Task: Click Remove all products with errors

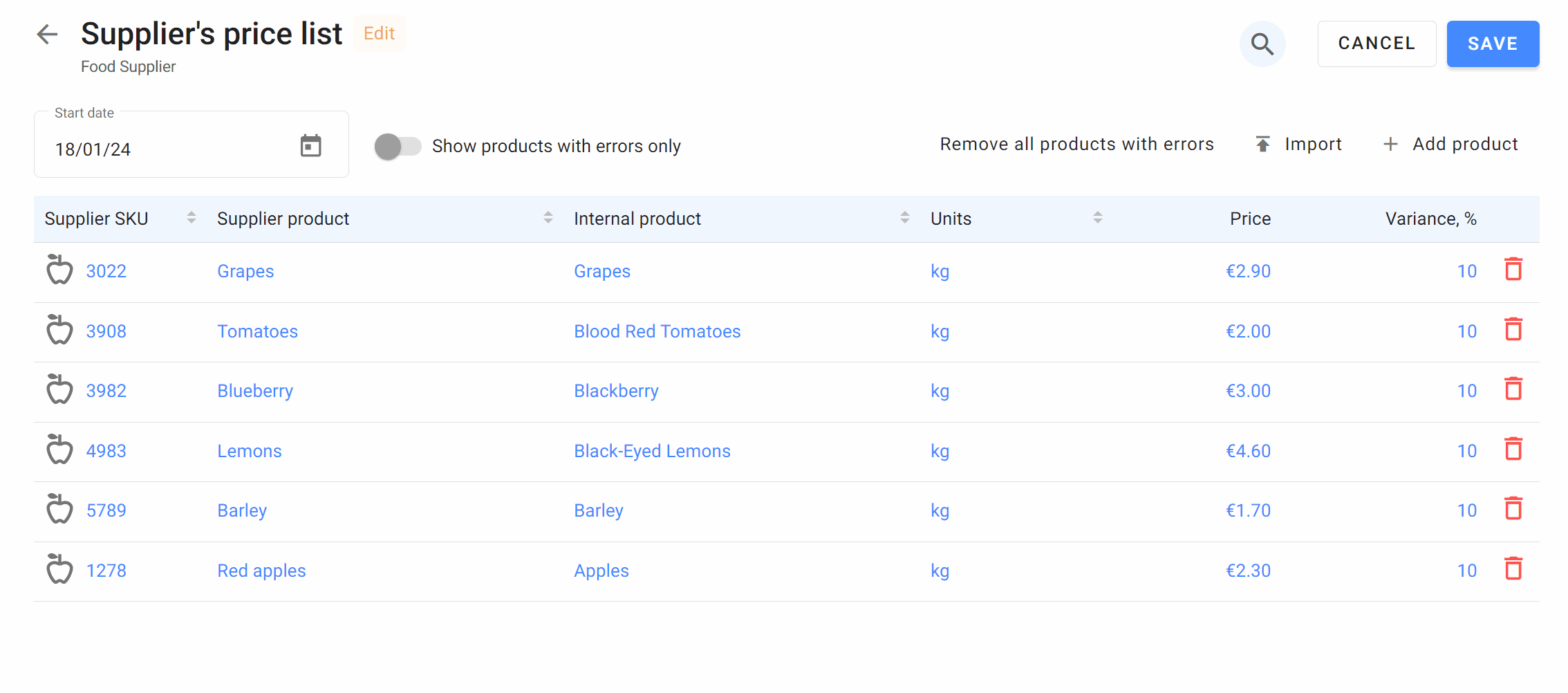Action: pyautogui.click(x=1076, y=144)
